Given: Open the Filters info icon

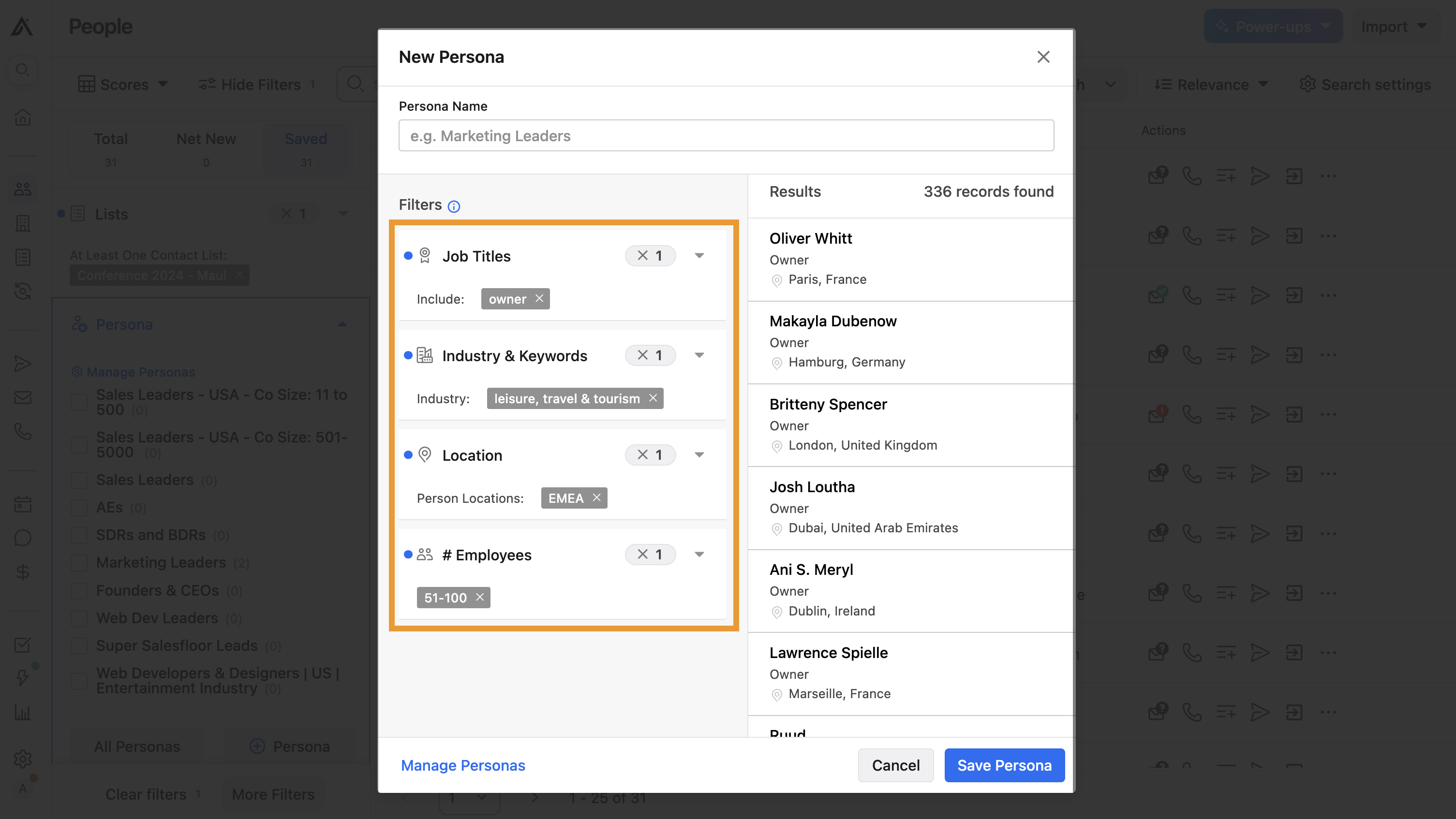Looking at the screenshot, I should click(453, 206).
